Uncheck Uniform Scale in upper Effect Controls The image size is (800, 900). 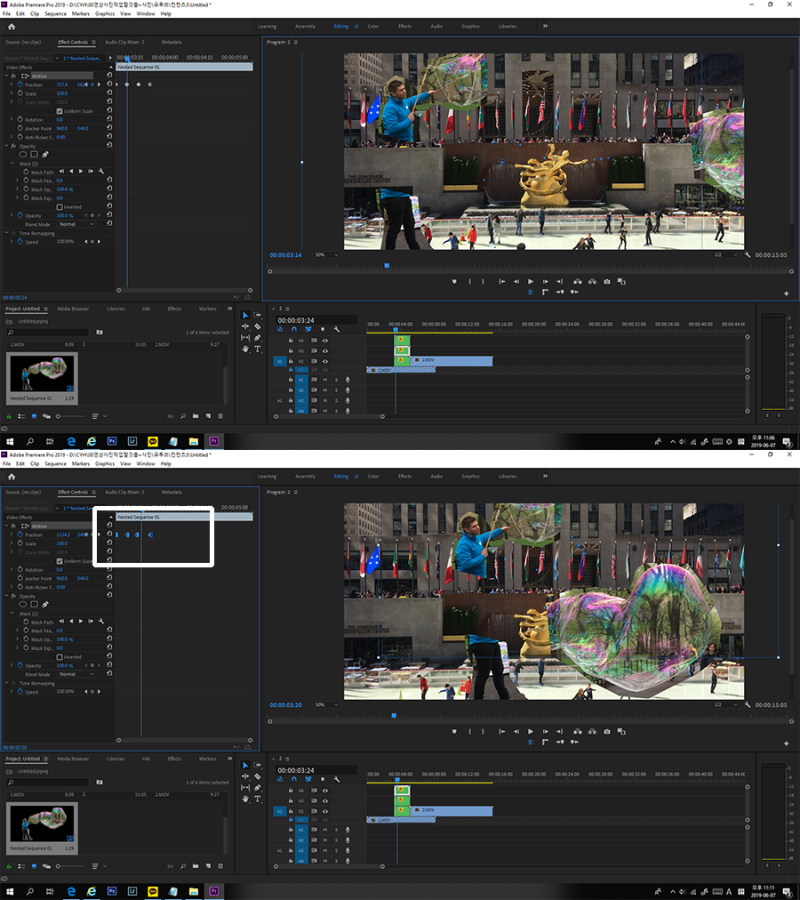59,111
